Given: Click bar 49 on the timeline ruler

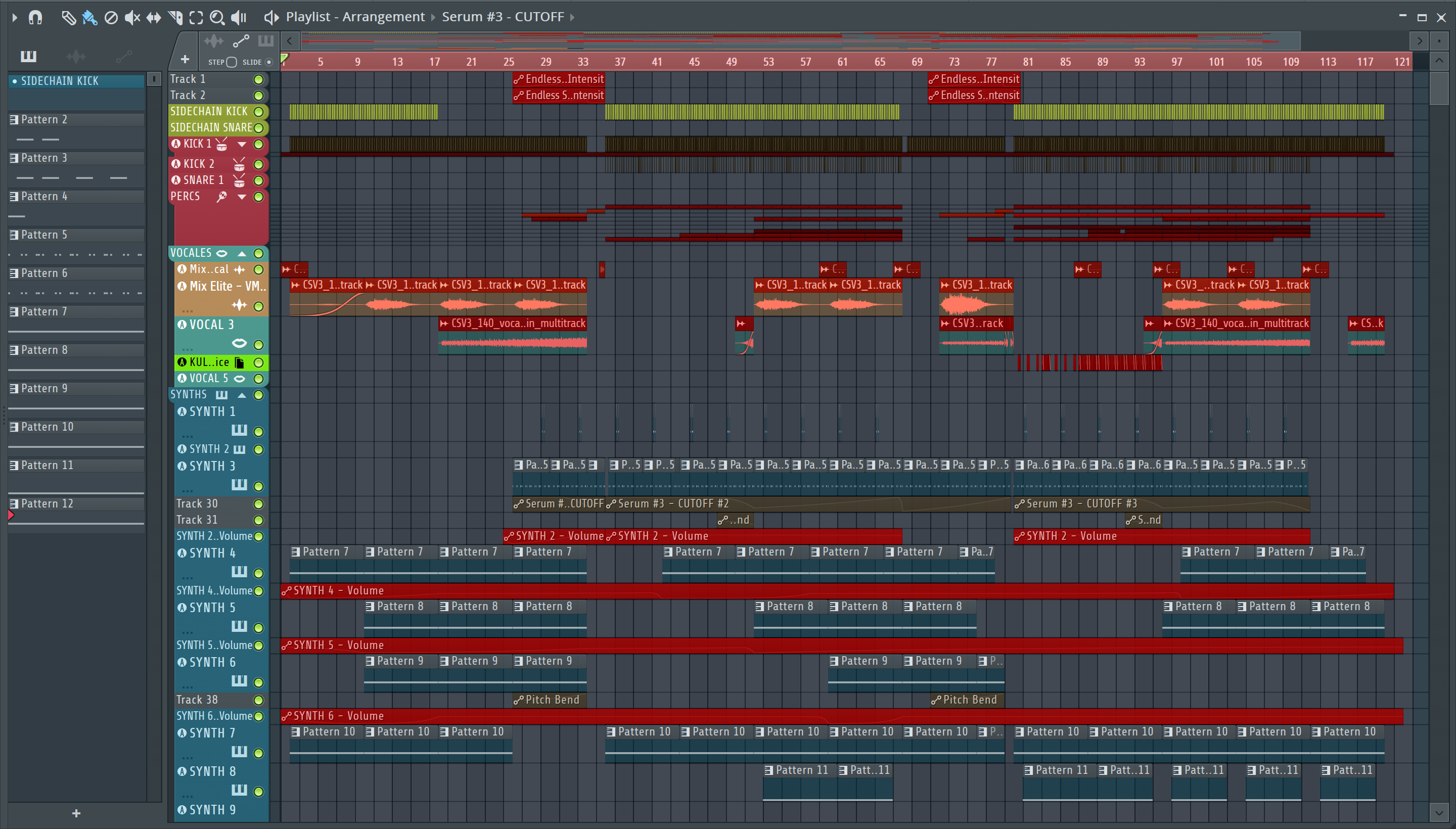Looking at the screenshot, I should 732,62.
